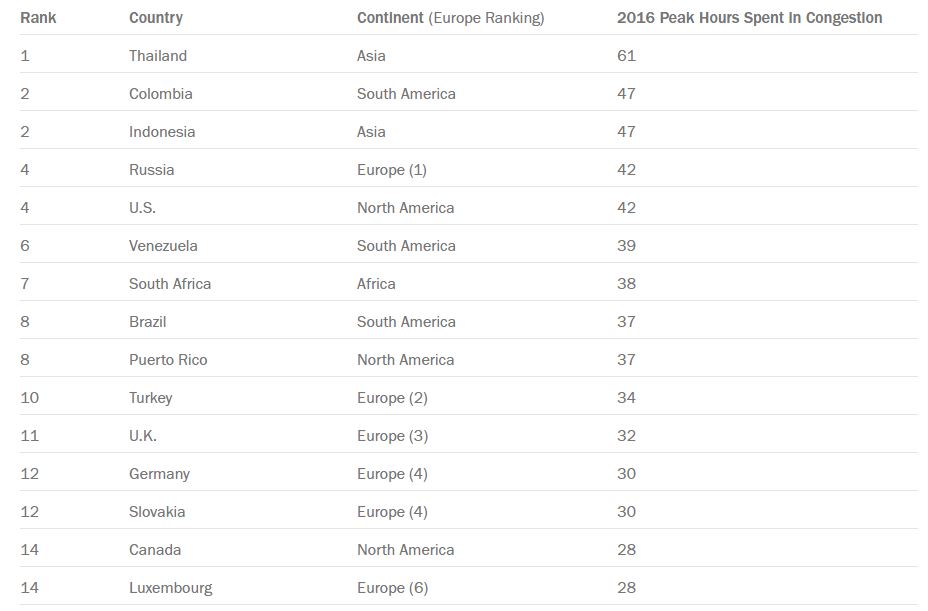Select the Turkey table row

[x=469, y=397]
